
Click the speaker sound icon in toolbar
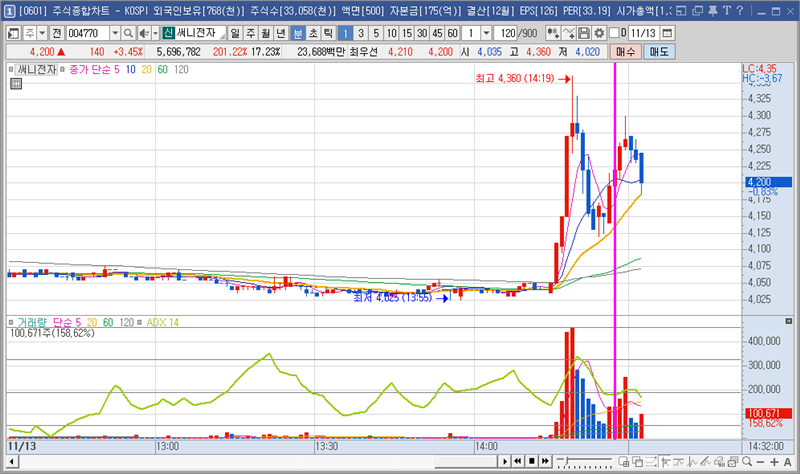[144, 33]
